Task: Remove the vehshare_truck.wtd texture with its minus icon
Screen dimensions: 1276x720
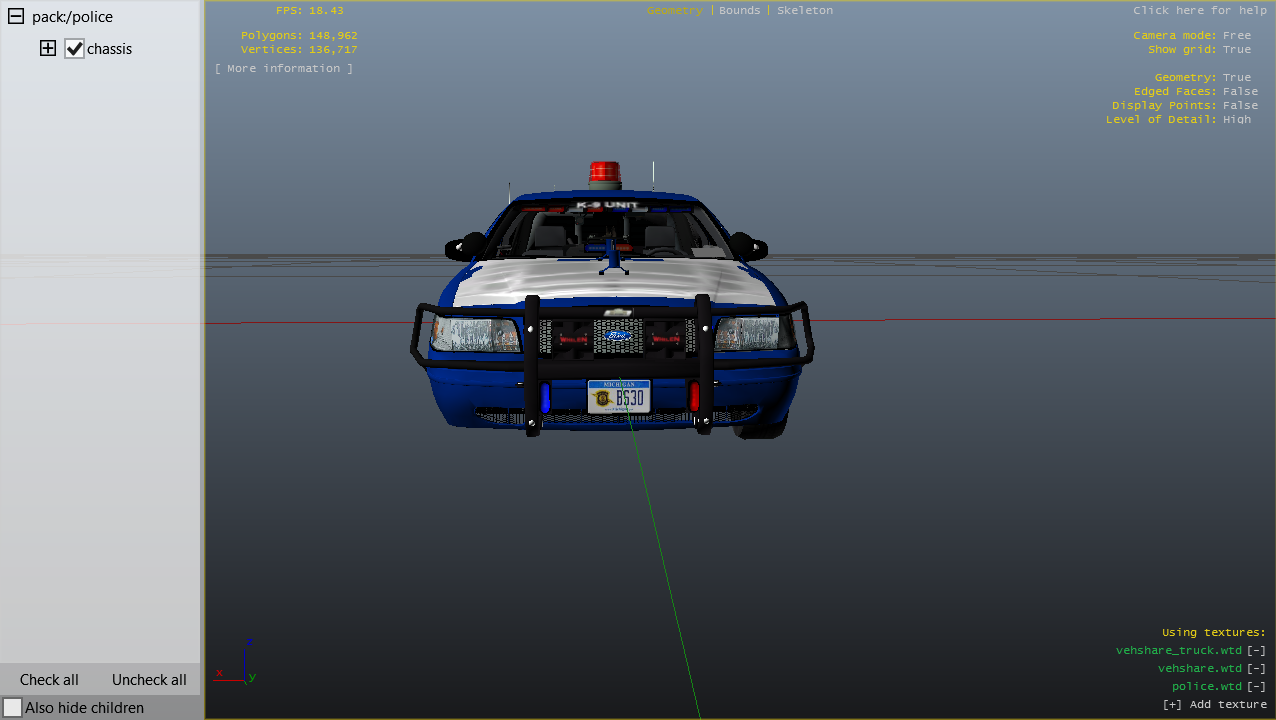Action: [1256, 650]
